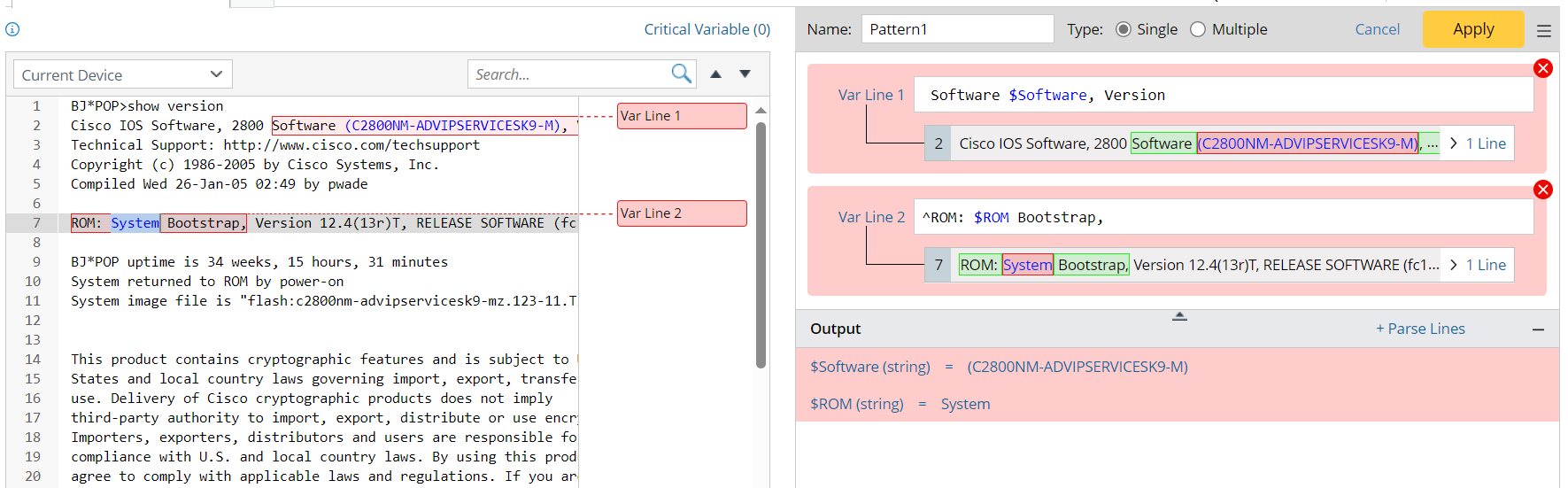The image size is (1568, 488).
Task: Click the search magnifier icon
Action: (680, 74)
